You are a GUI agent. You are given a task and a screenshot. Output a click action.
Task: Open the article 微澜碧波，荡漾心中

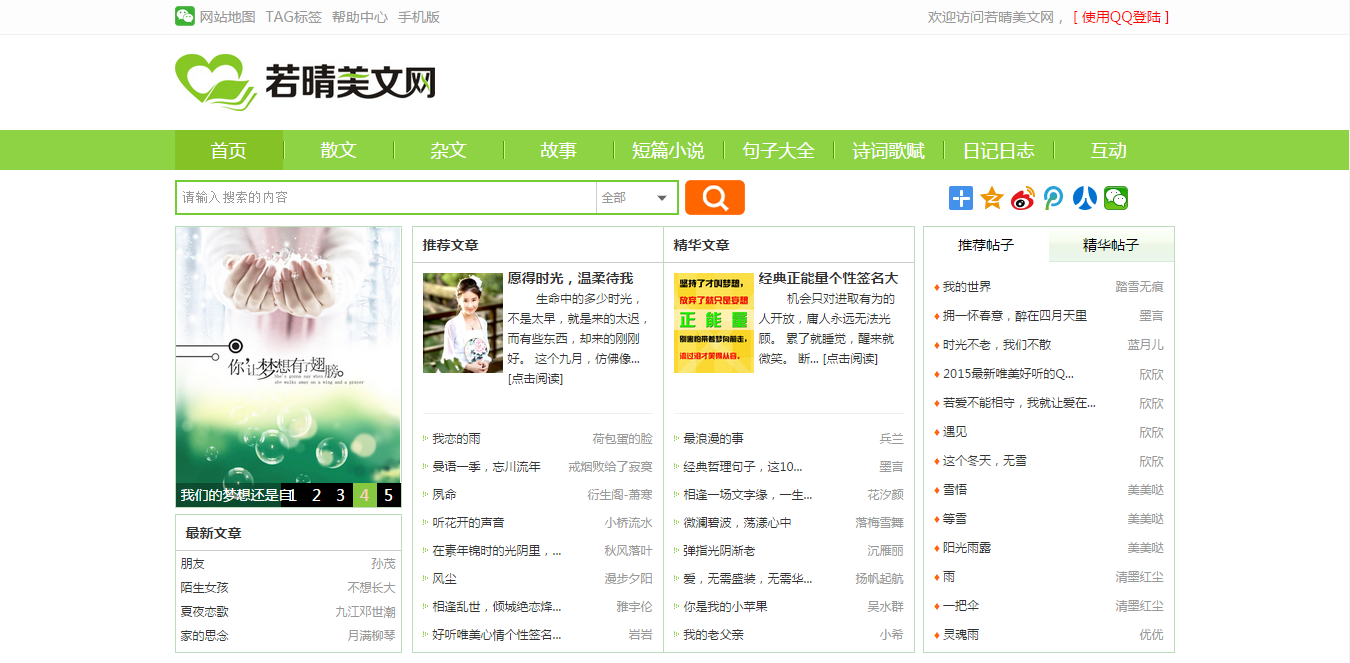click(x=737, y=523)
